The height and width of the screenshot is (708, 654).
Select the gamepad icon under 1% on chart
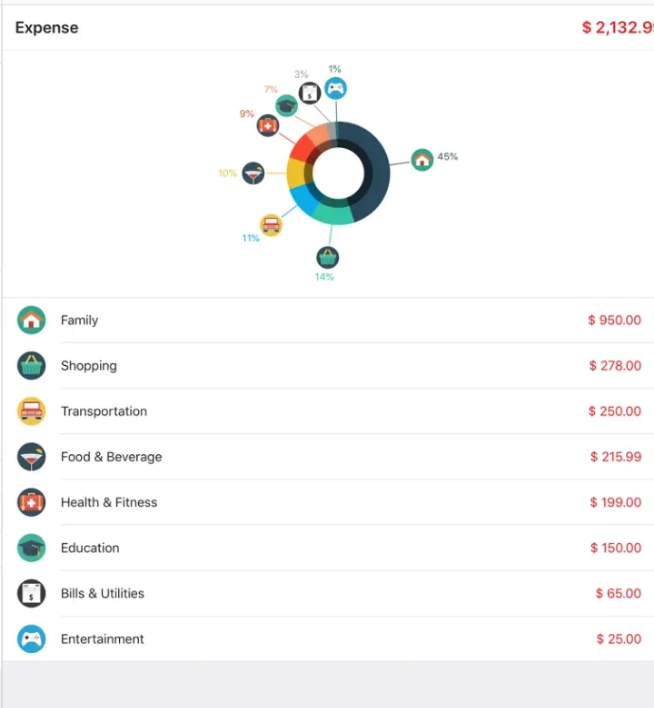click(x=336, y=88)
